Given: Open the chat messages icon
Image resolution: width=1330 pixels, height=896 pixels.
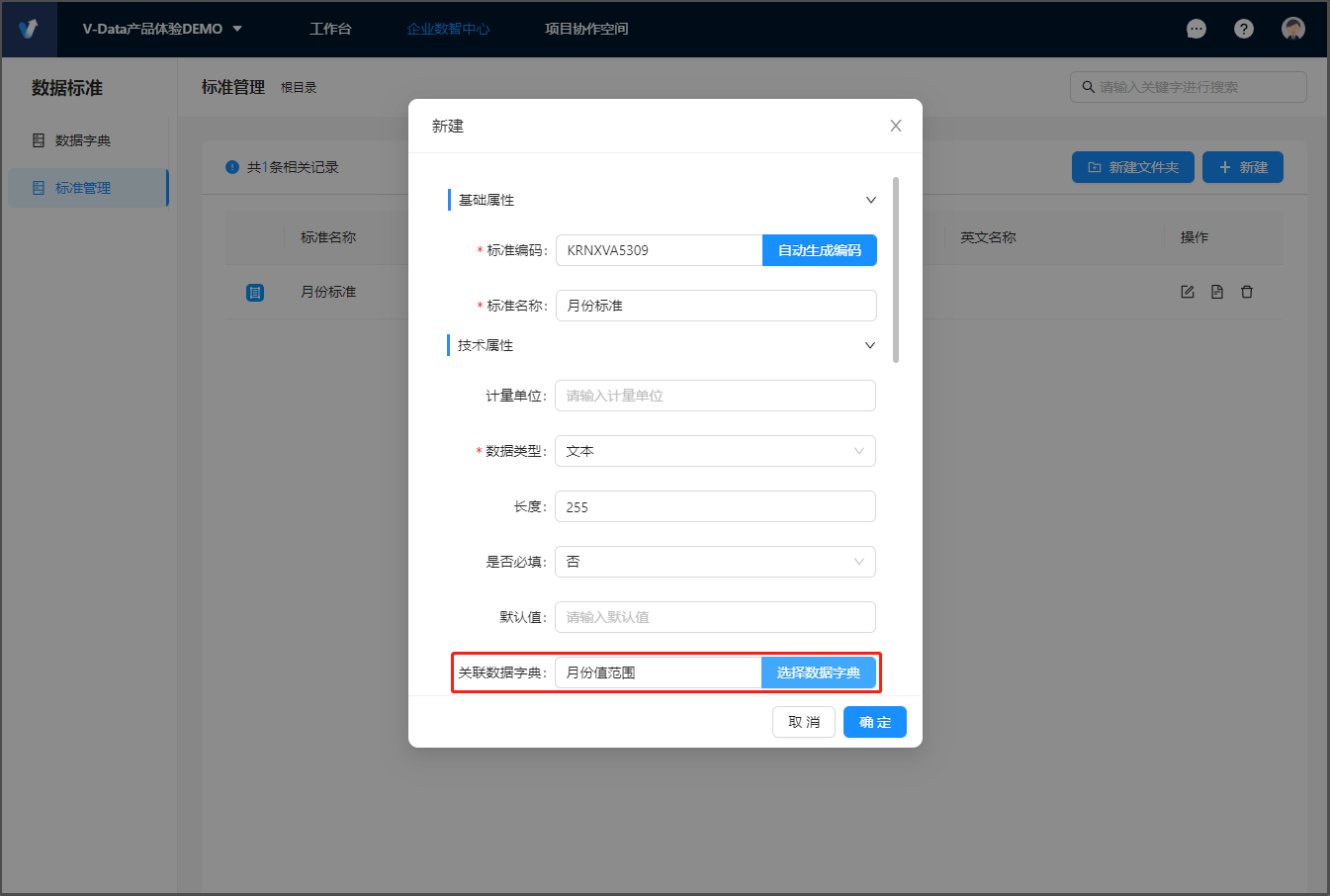Looking at the screenshot, I should pyautogui.click(x=1197, y=29).
